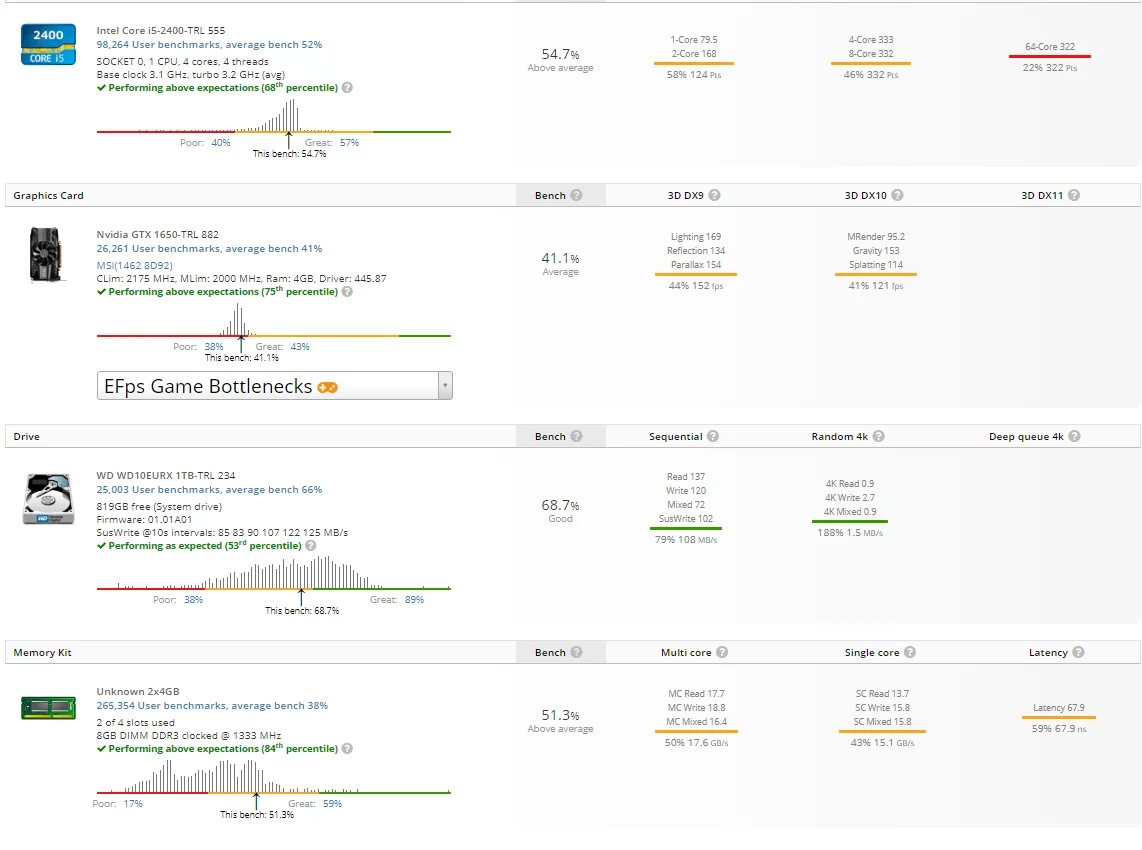Click help icon next to Random 4k

[878, 436]
